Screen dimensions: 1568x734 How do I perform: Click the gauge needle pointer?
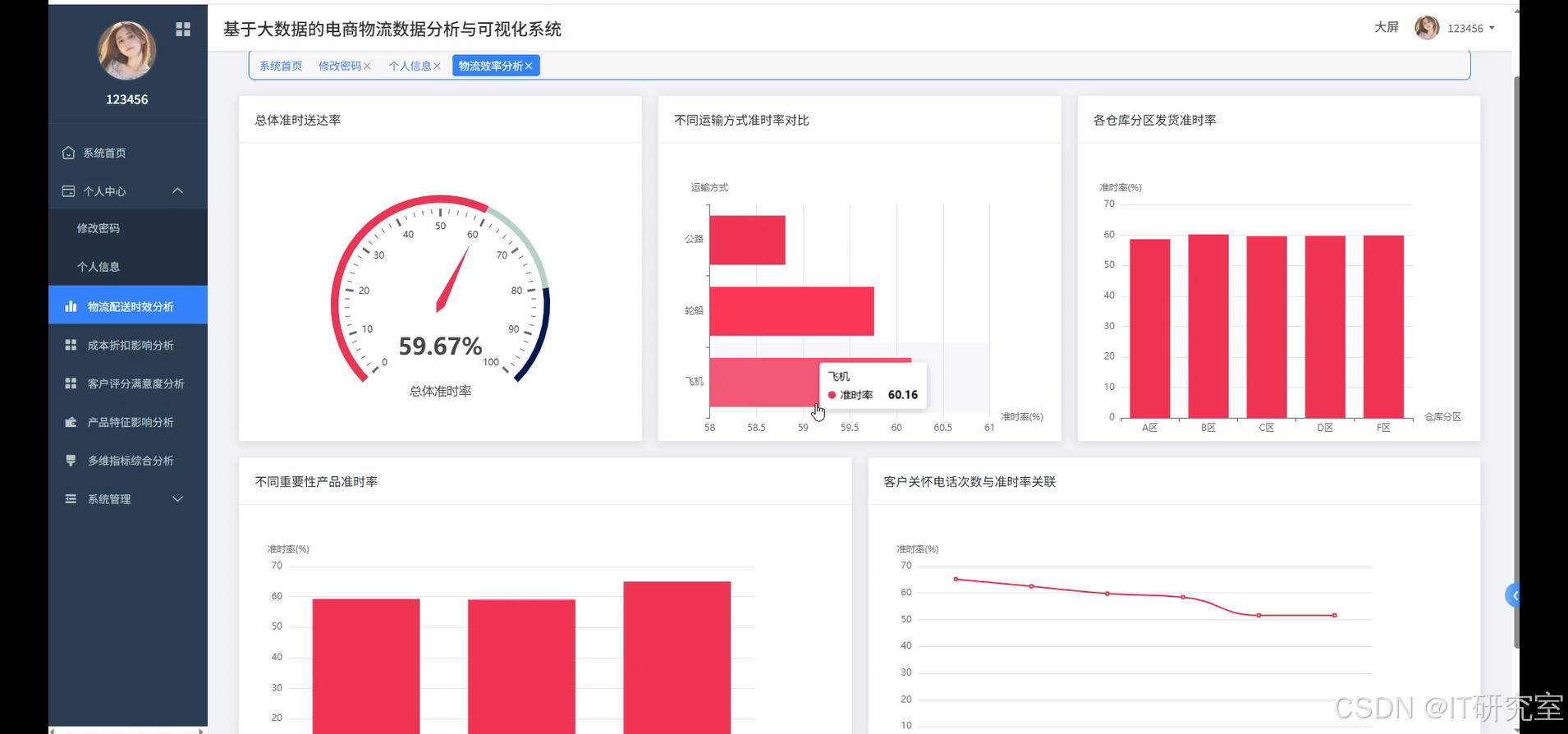[452, 279]
